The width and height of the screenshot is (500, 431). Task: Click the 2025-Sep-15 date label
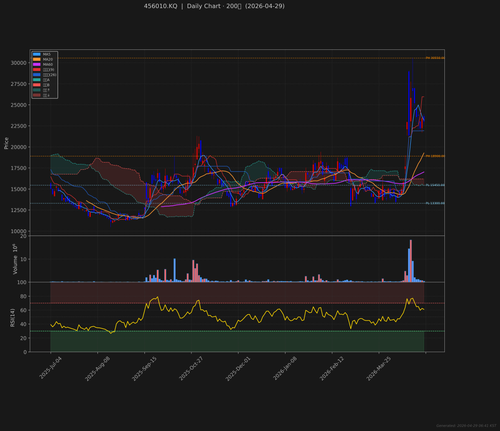[x=144, y=368]
